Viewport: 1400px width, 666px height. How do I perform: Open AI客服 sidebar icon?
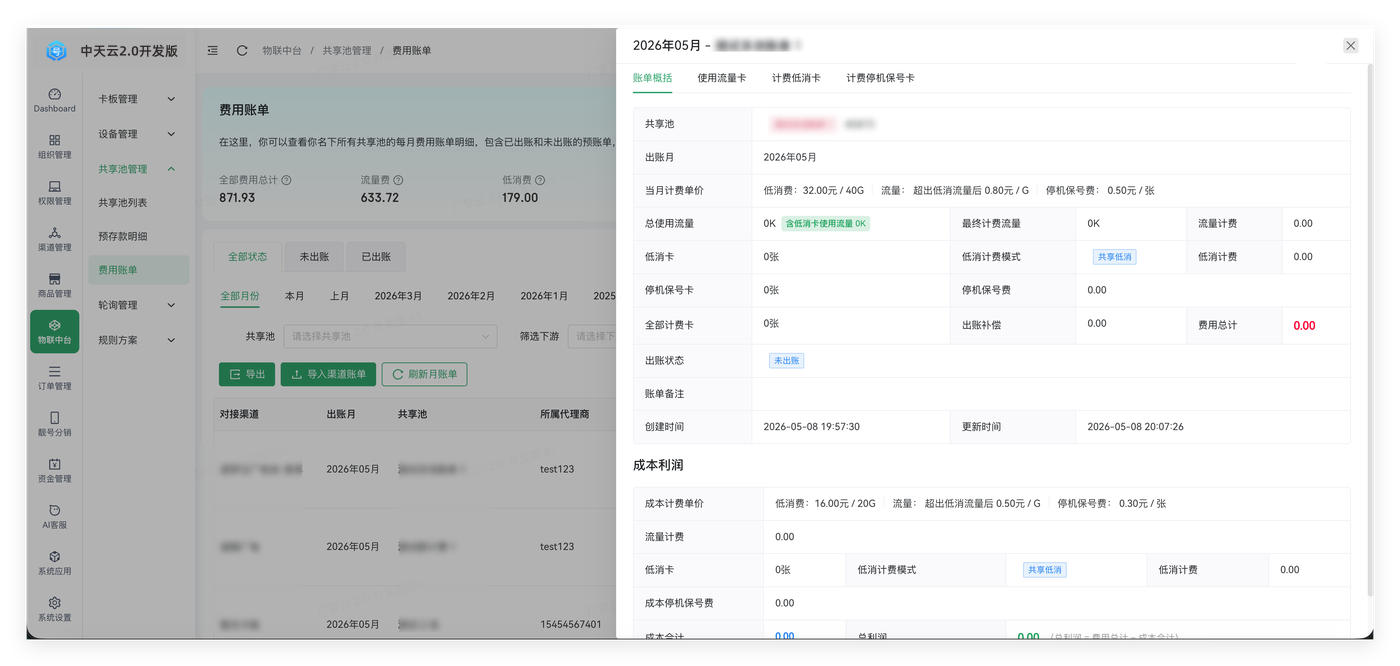54,516
